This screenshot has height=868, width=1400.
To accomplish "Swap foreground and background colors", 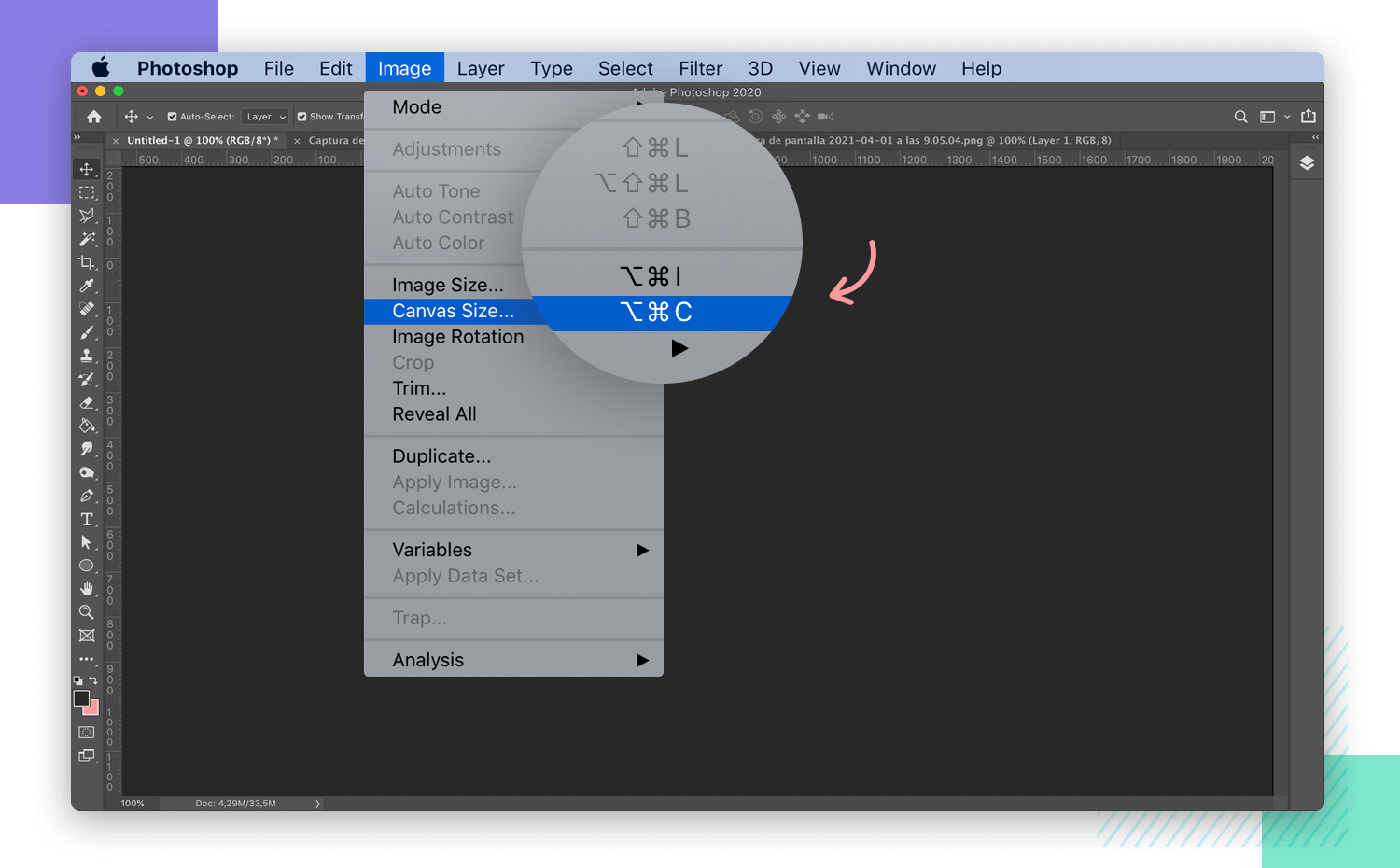I will [93, 680].
